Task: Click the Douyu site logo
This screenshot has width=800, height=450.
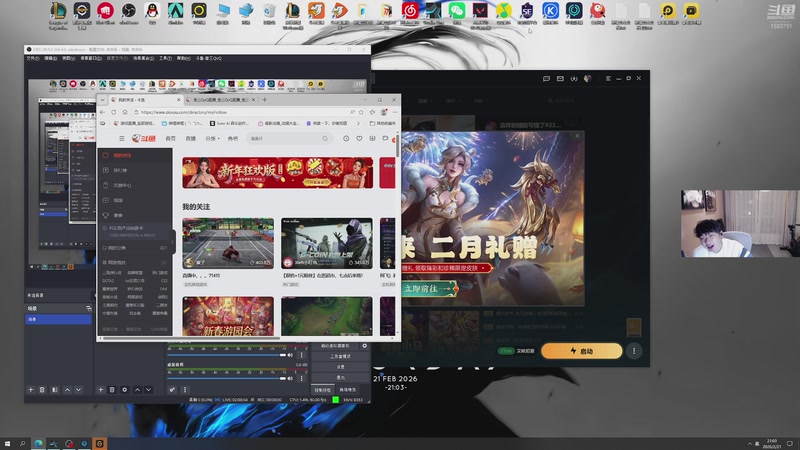Action: click(142, 138)
